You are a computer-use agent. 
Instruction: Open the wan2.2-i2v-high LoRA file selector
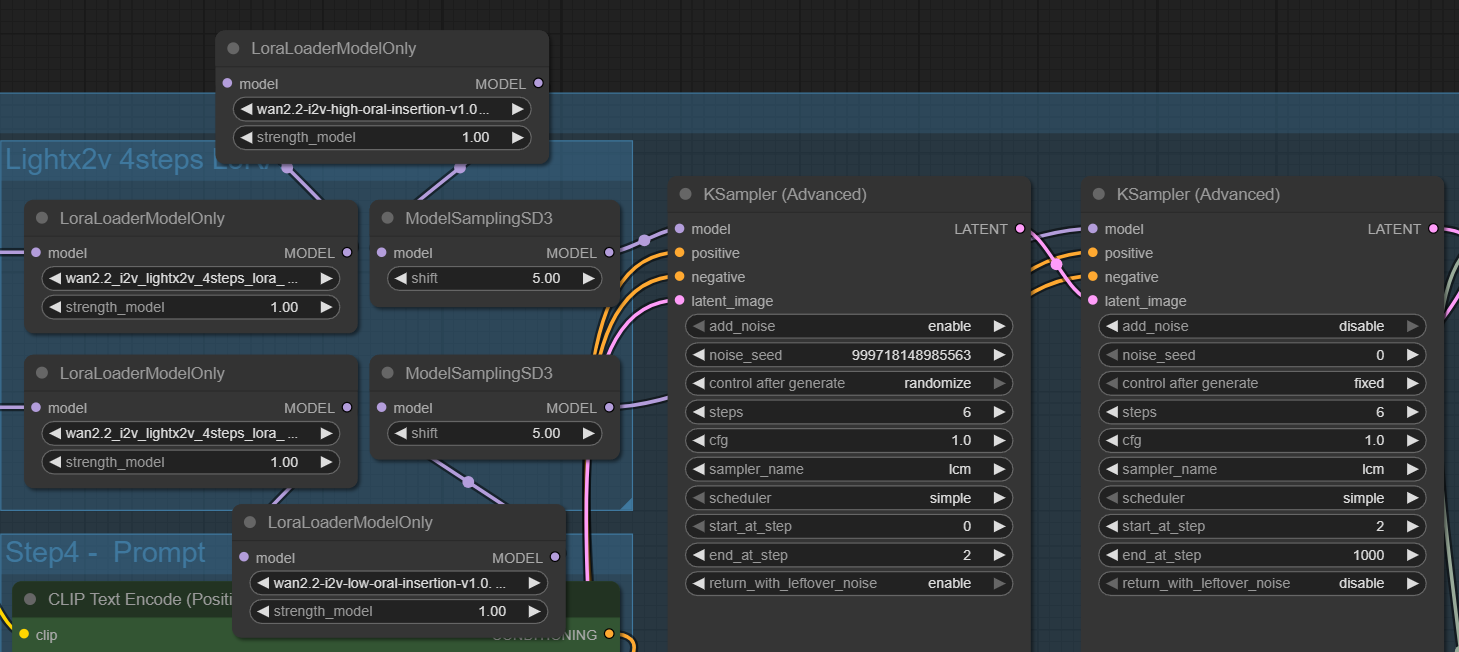(382, 109)
